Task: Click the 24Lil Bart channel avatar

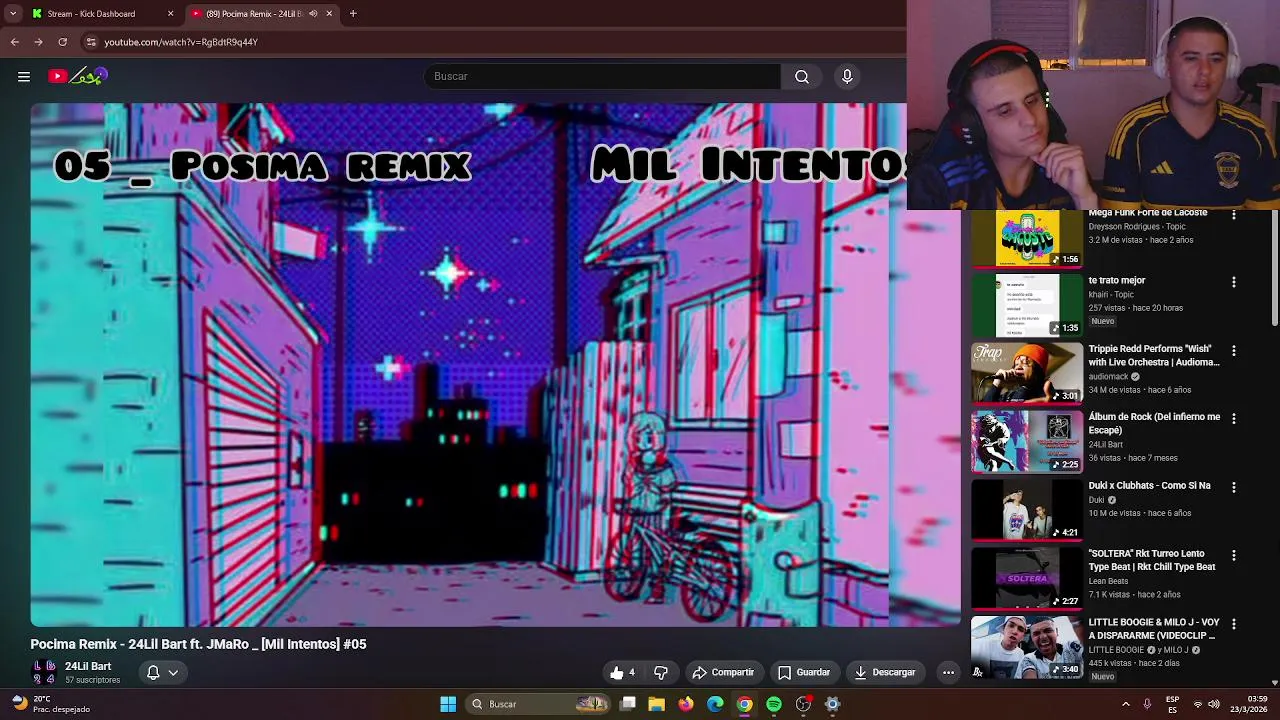Action: pyautogui.click(x=44, y=672)
